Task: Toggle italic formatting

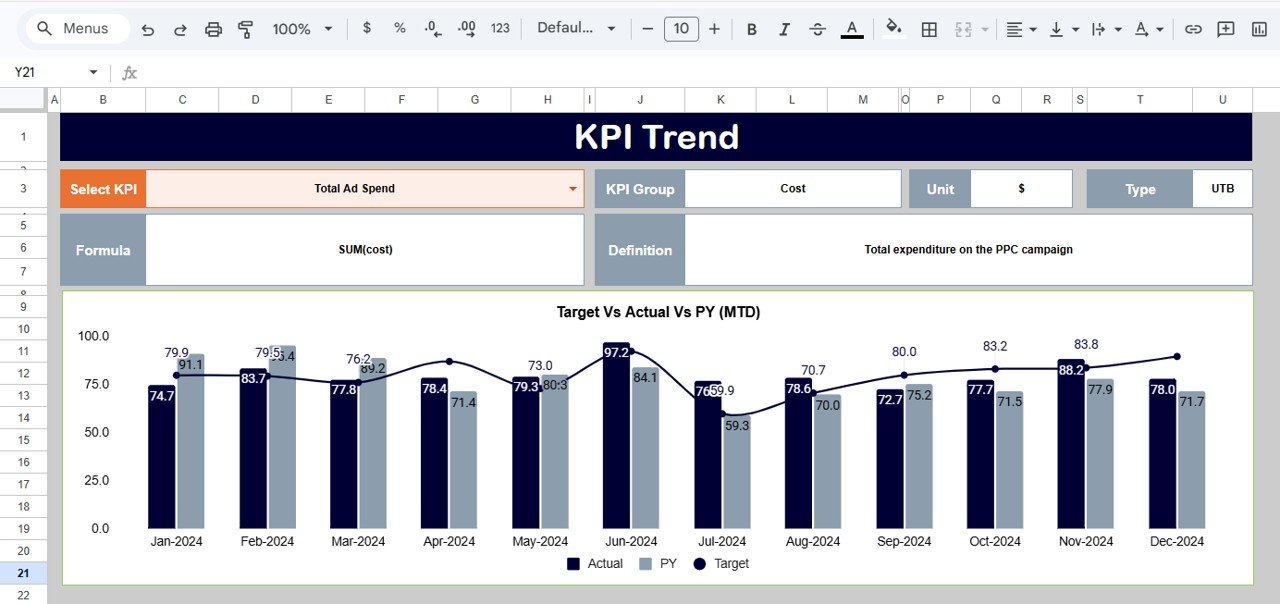Action: tap(784, 29)
